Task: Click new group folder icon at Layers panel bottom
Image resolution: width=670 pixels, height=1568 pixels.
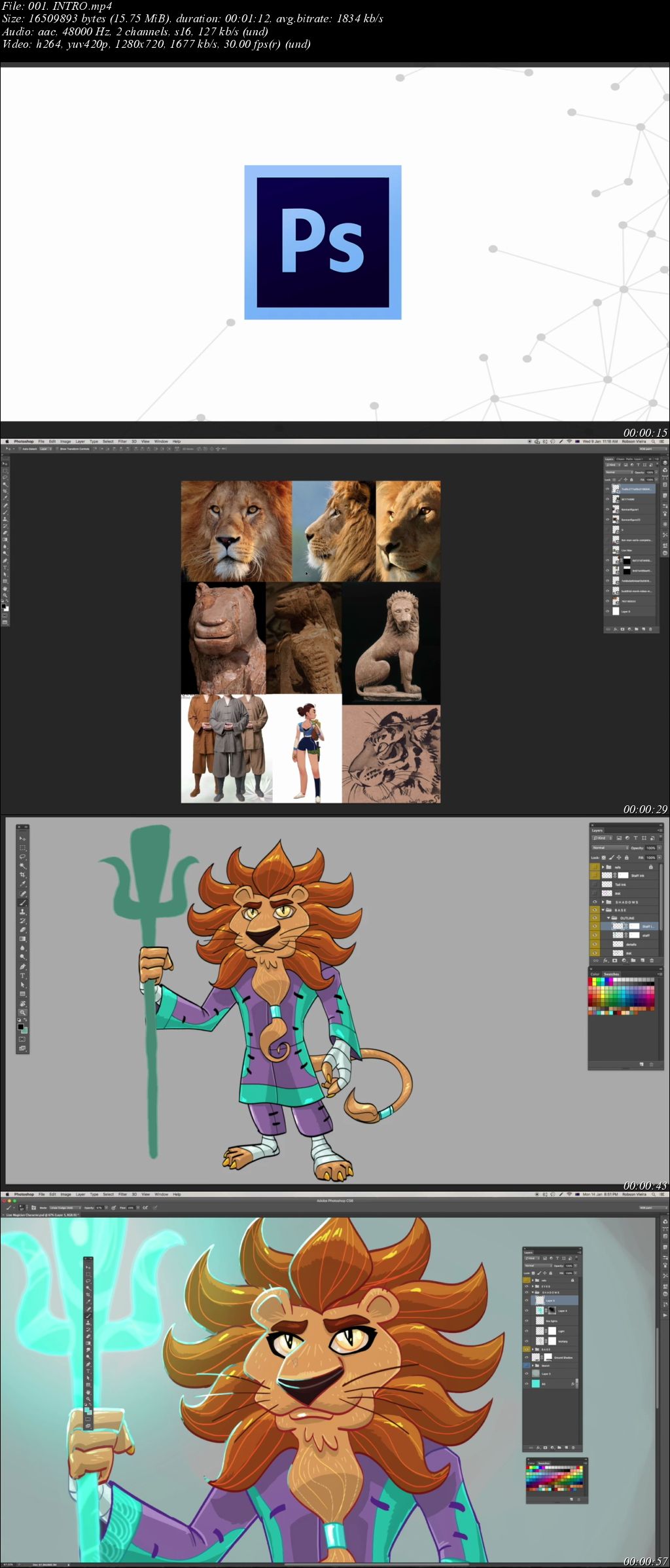Action: 633,960
